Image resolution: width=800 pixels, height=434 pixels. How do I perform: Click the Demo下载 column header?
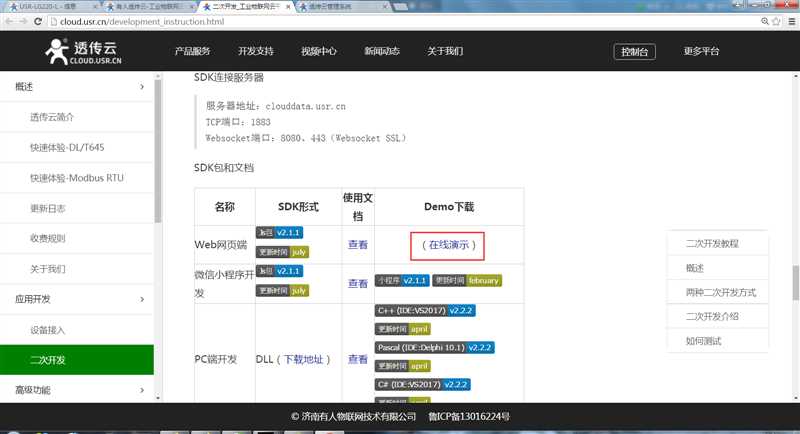click(449, 207)
